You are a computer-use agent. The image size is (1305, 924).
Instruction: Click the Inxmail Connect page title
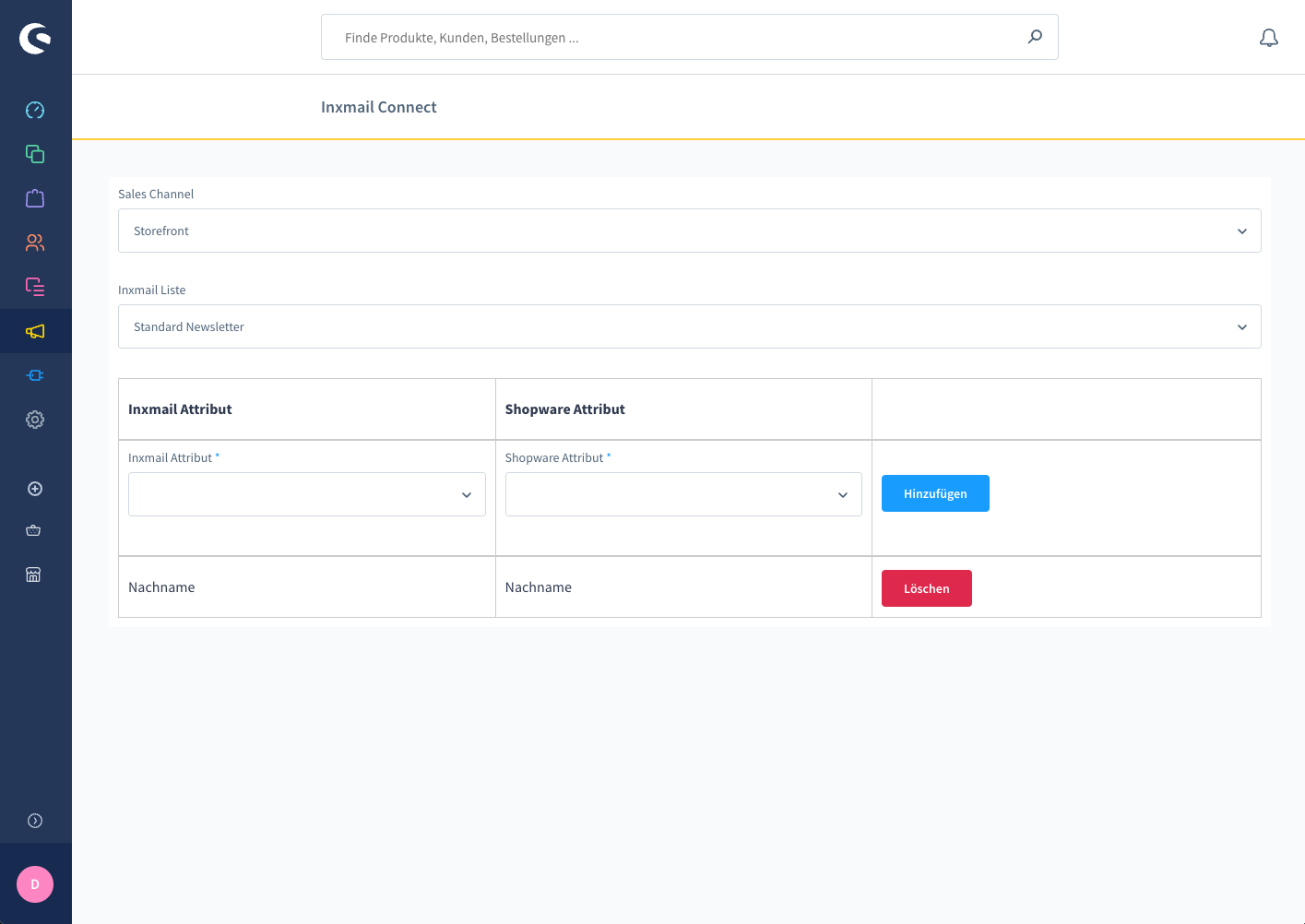379,107
